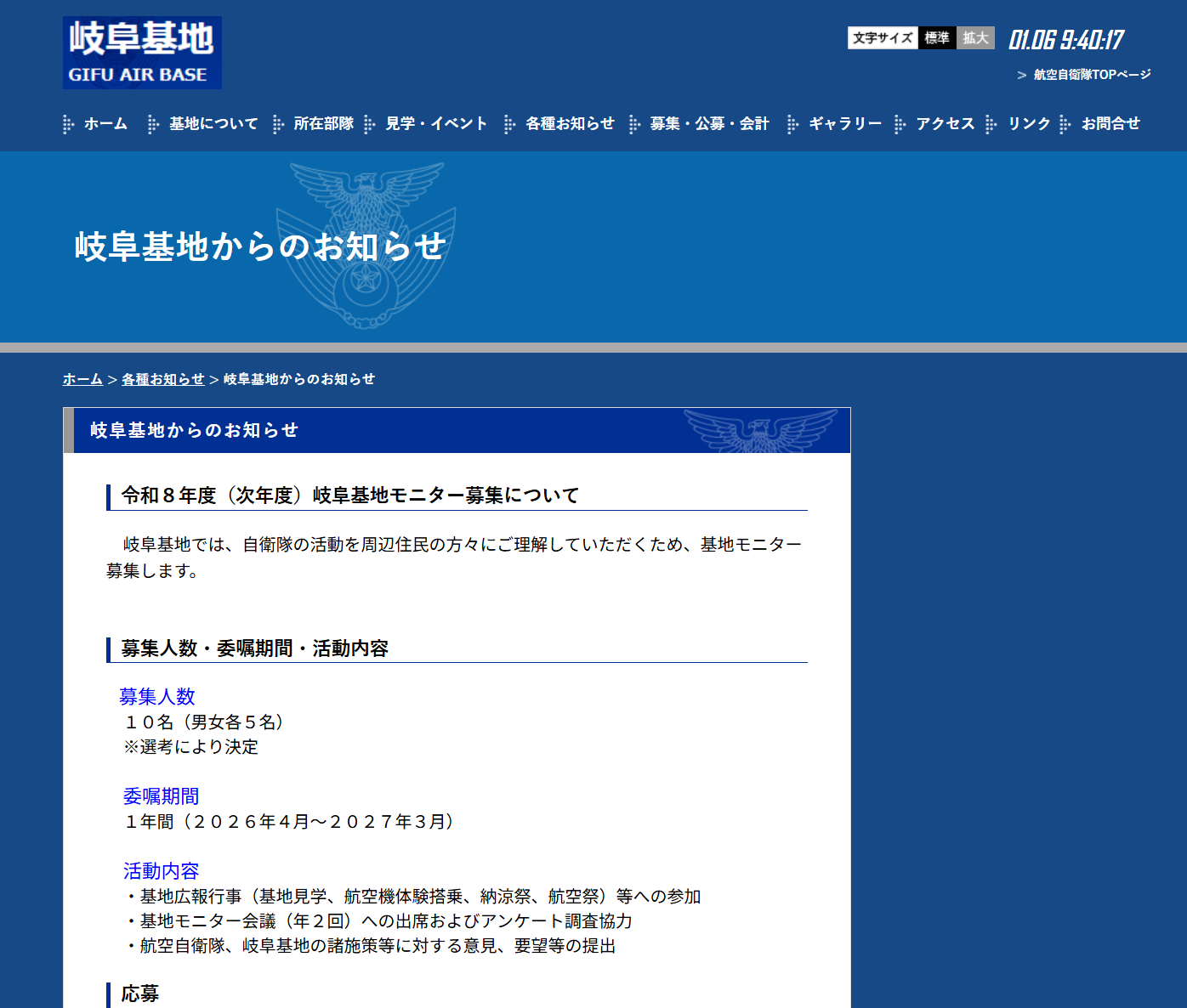Switch text size to 拡大

point(975,38)
